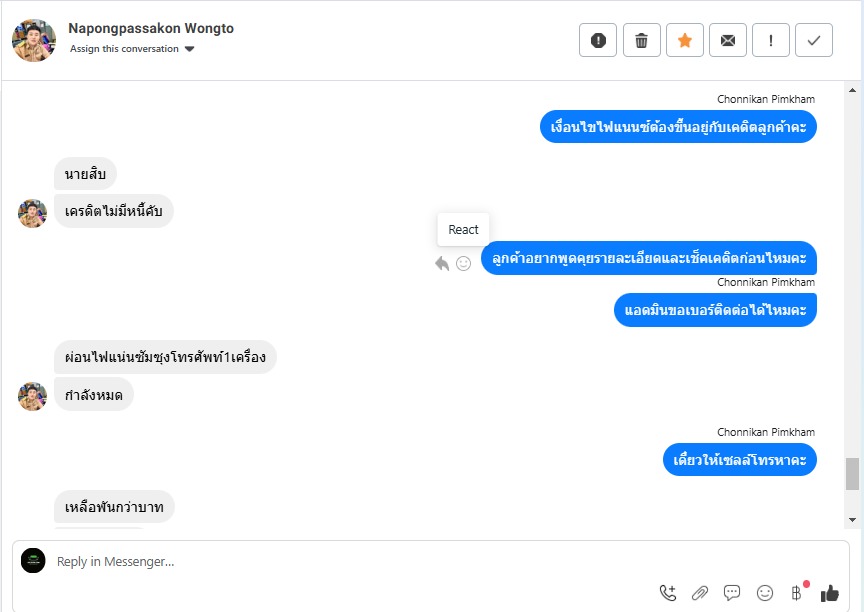Start a call with phone plus icon

(668, 593)
